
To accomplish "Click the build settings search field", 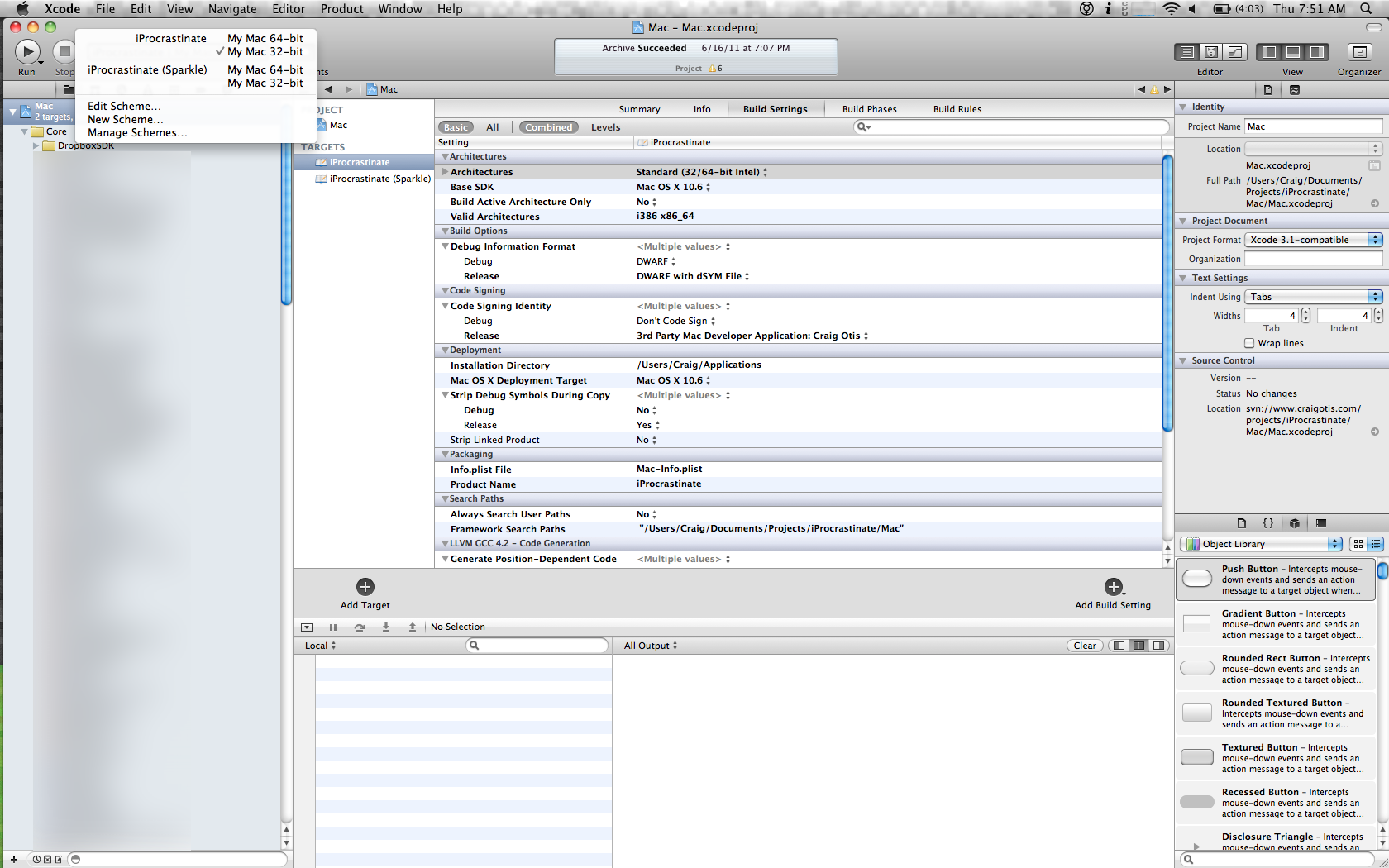I will point(1012,127).
